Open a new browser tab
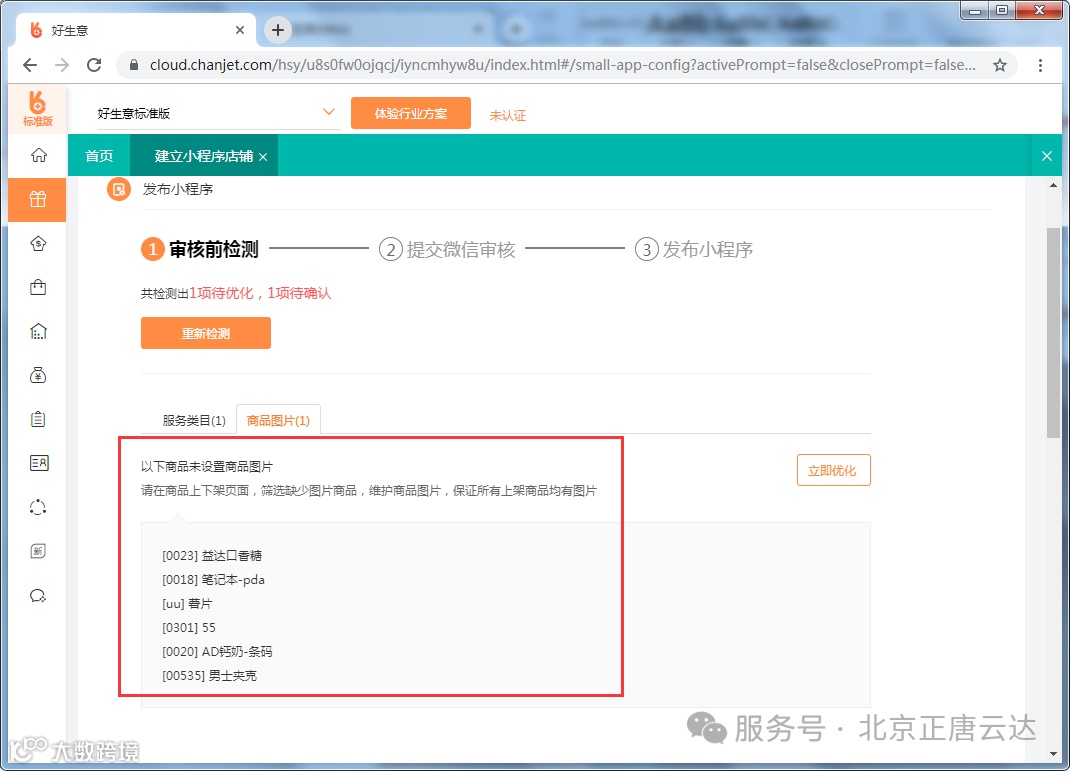Viewport: 1070px width, 771px height. point(278,30)
